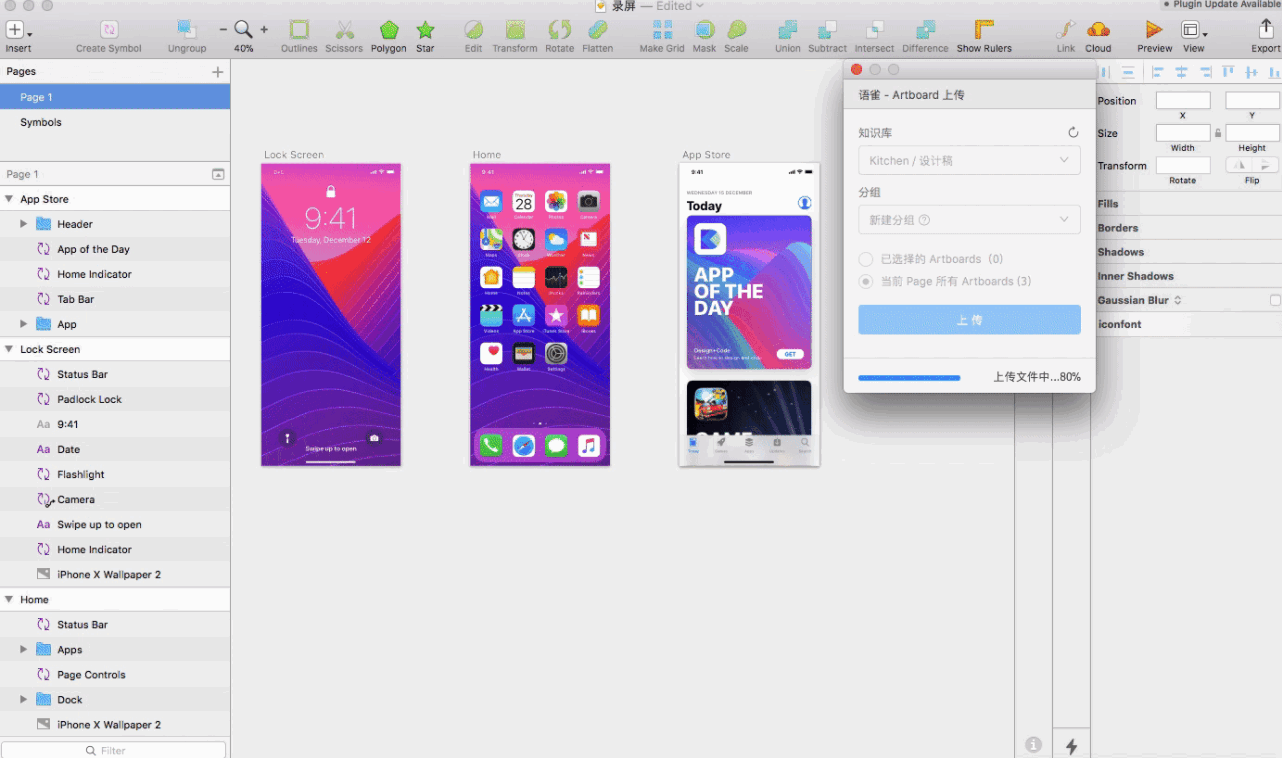Expand the Header layer group

[24, 224]
